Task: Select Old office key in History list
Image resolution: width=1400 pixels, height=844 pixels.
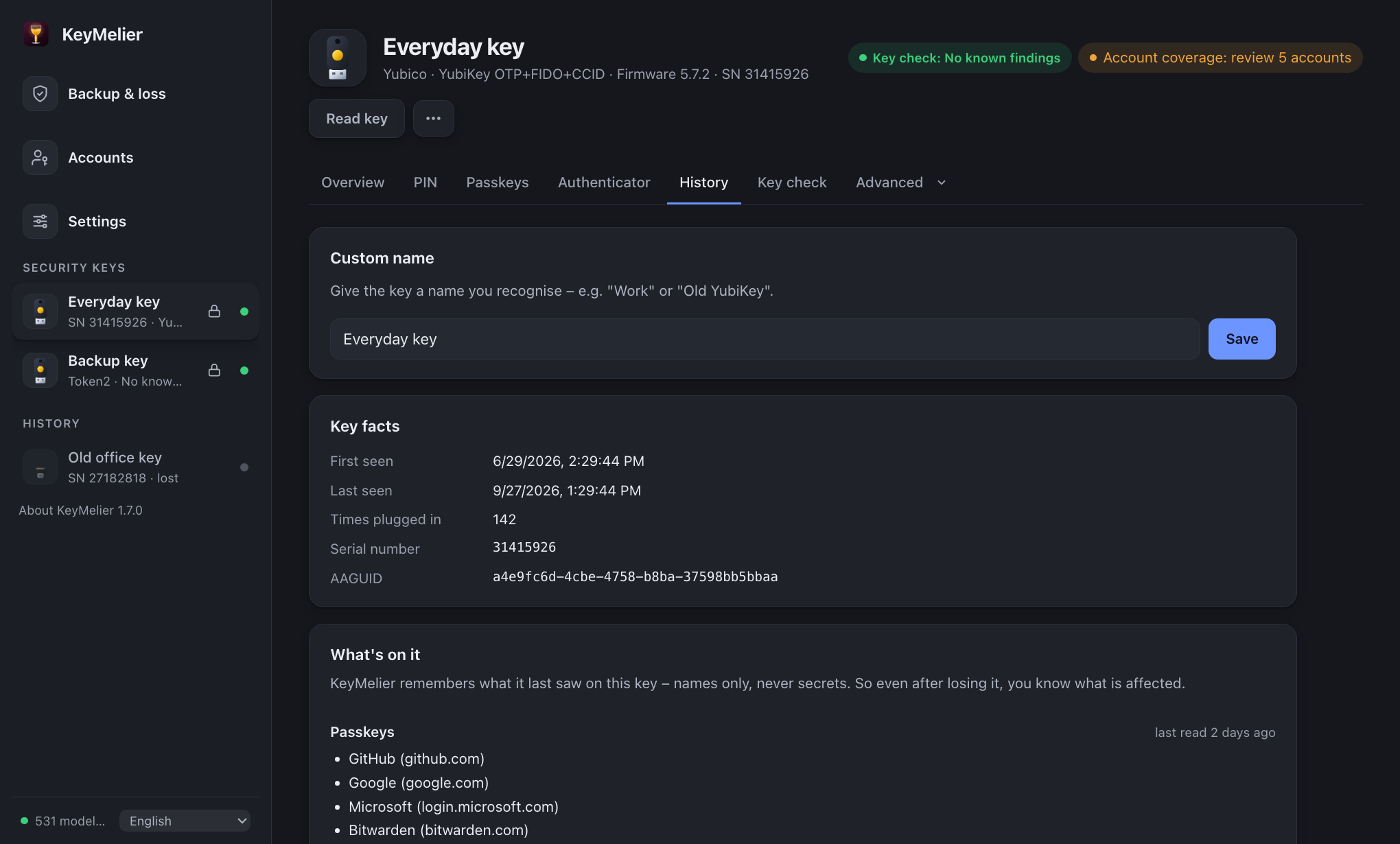Action: [135, 467]
